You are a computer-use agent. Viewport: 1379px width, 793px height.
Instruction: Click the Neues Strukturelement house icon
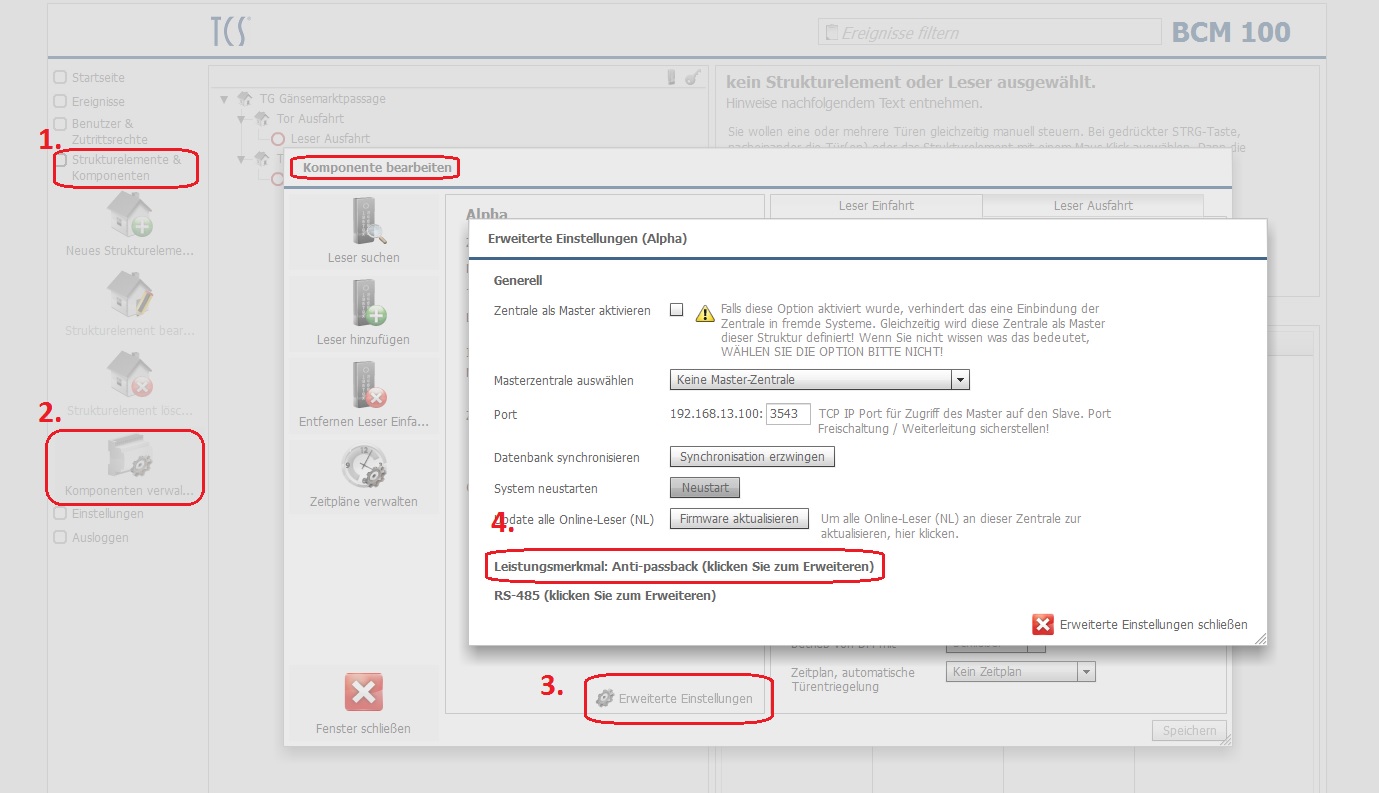click(129, 214)
